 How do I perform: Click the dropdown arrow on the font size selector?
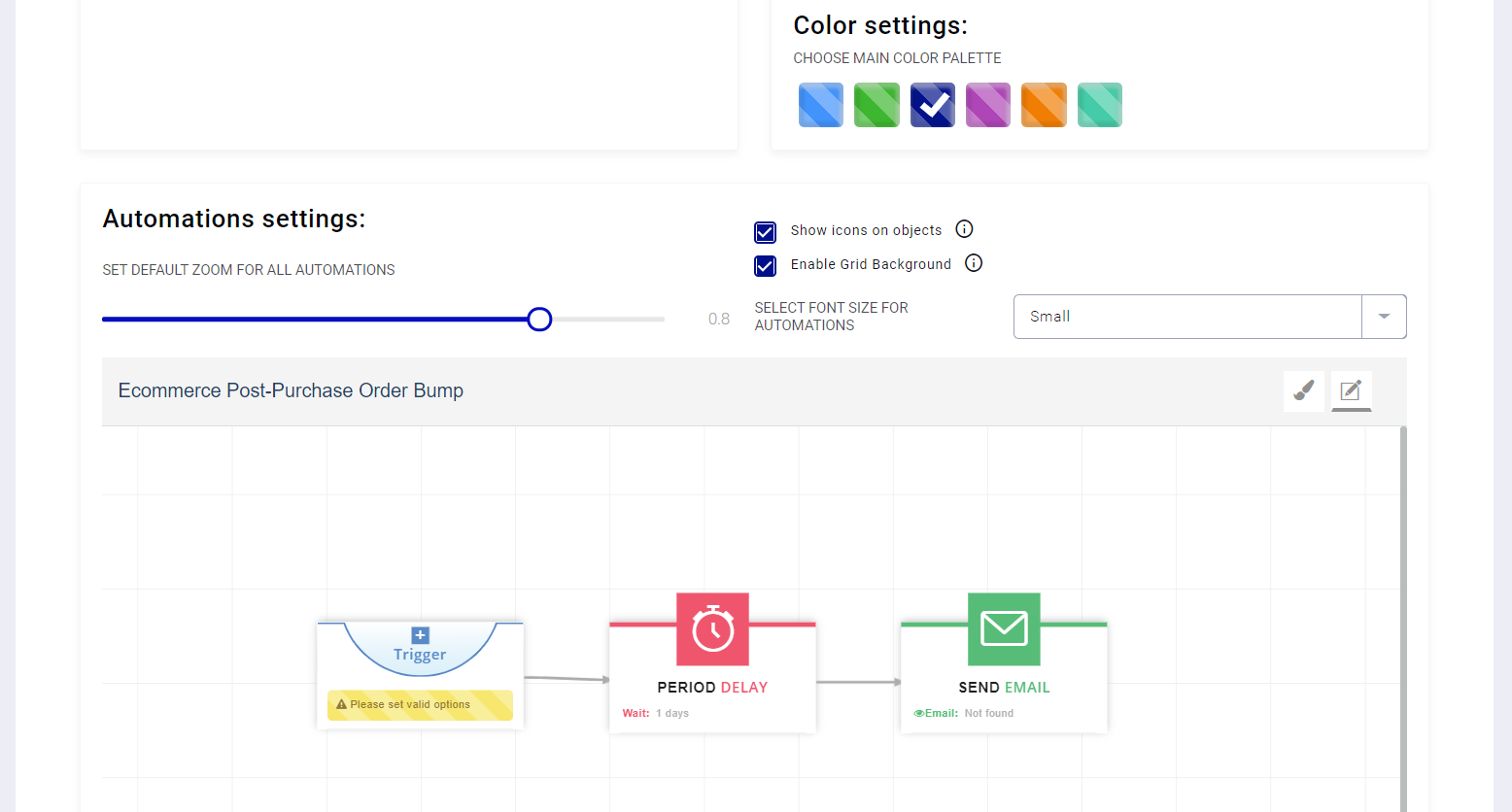coord(1384,316)
